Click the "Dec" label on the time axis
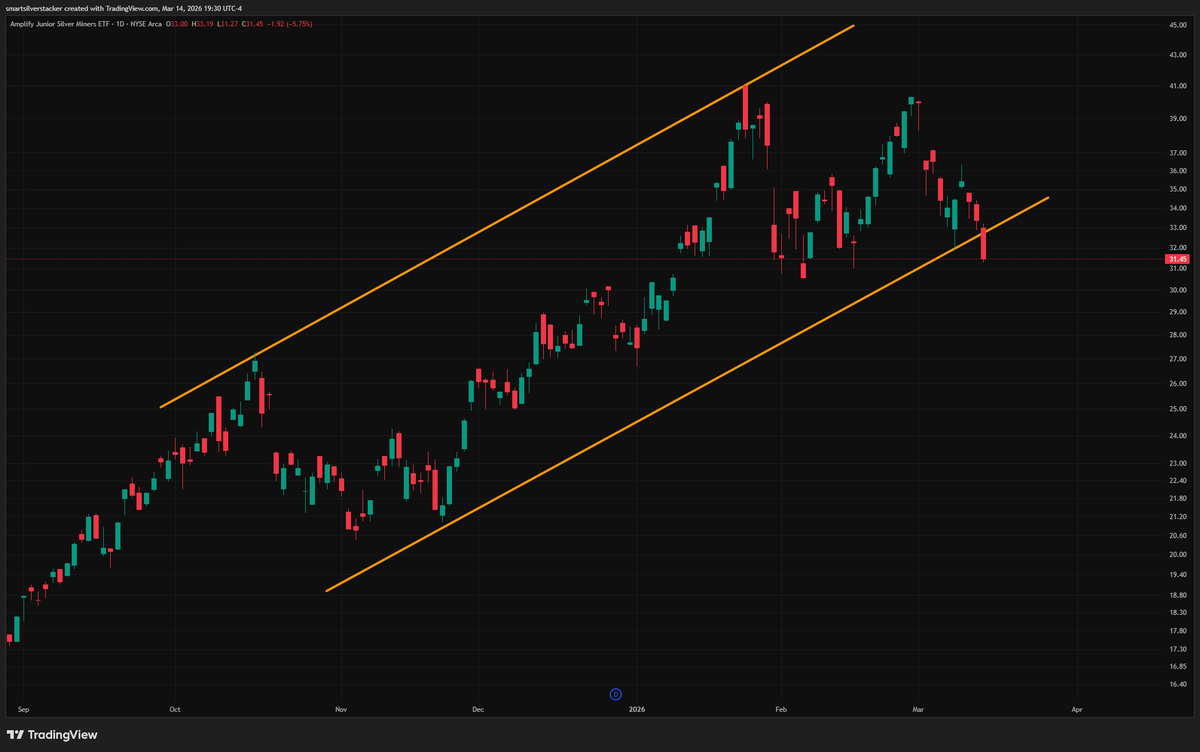Screen dimensions: 1200x752 (x=477, y=709)
